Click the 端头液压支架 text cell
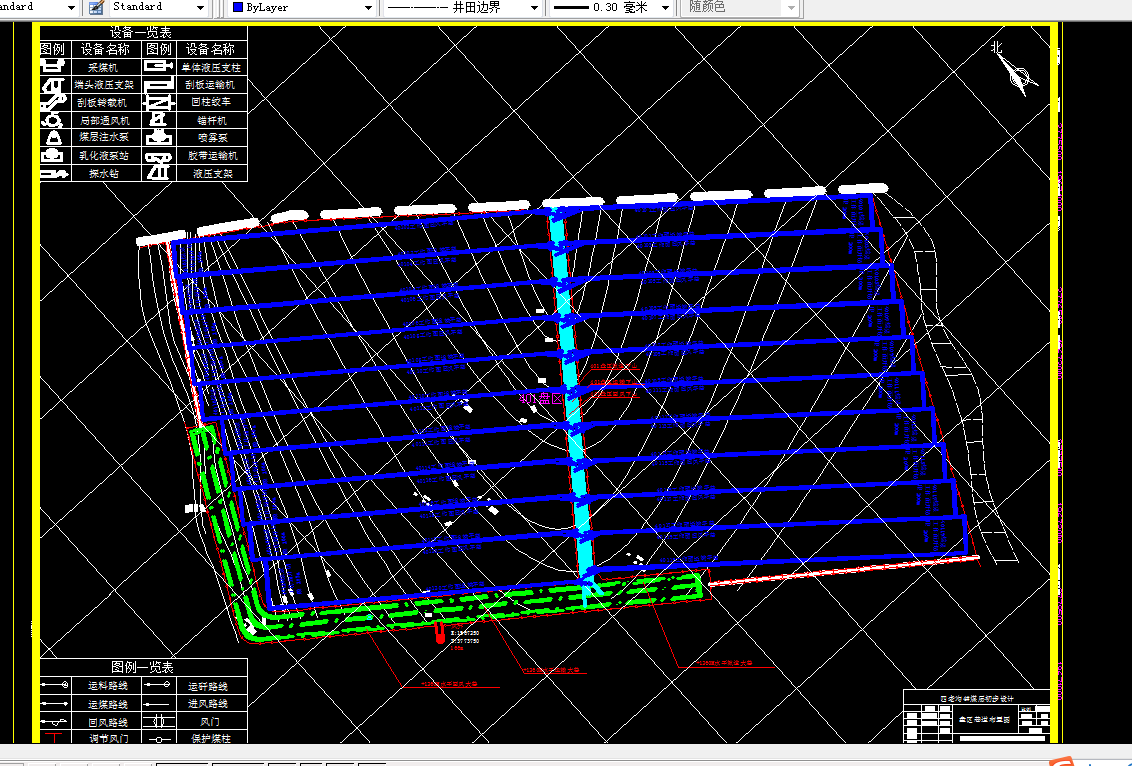This screenshot has width=1132, height=766. (104, 84)
